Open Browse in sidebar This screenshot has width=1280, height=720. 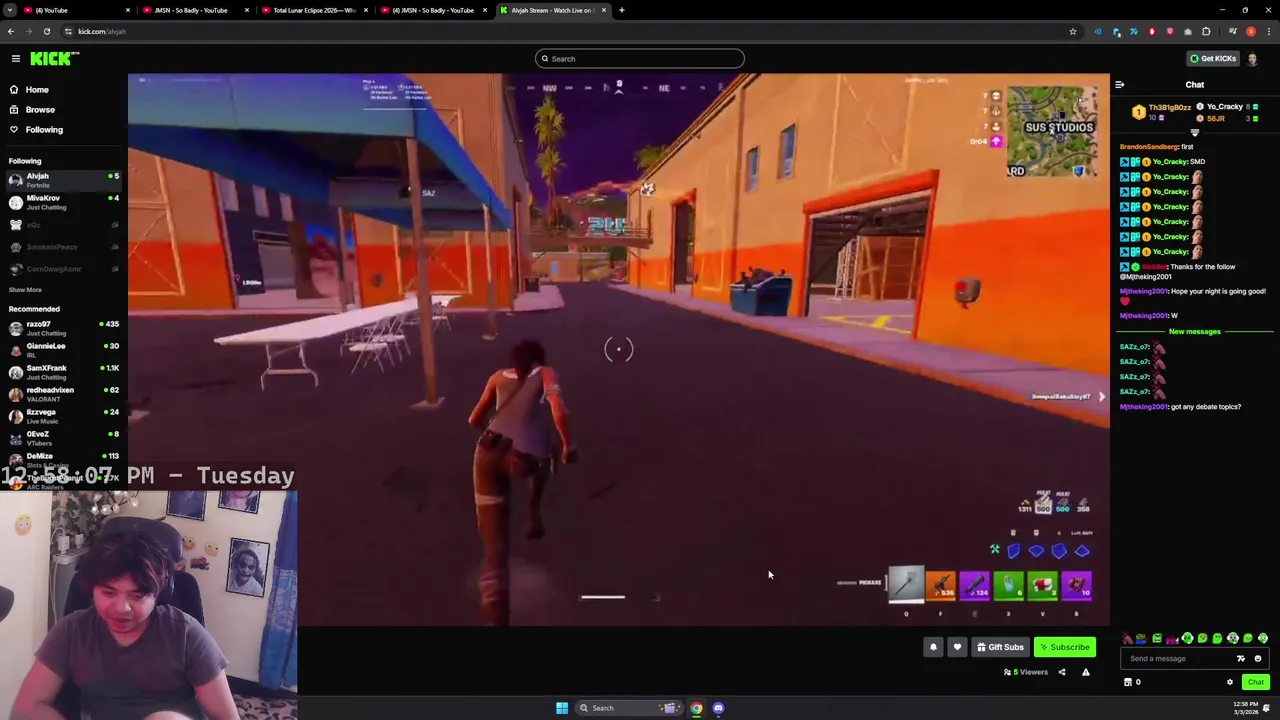click(x=40, y=110)
